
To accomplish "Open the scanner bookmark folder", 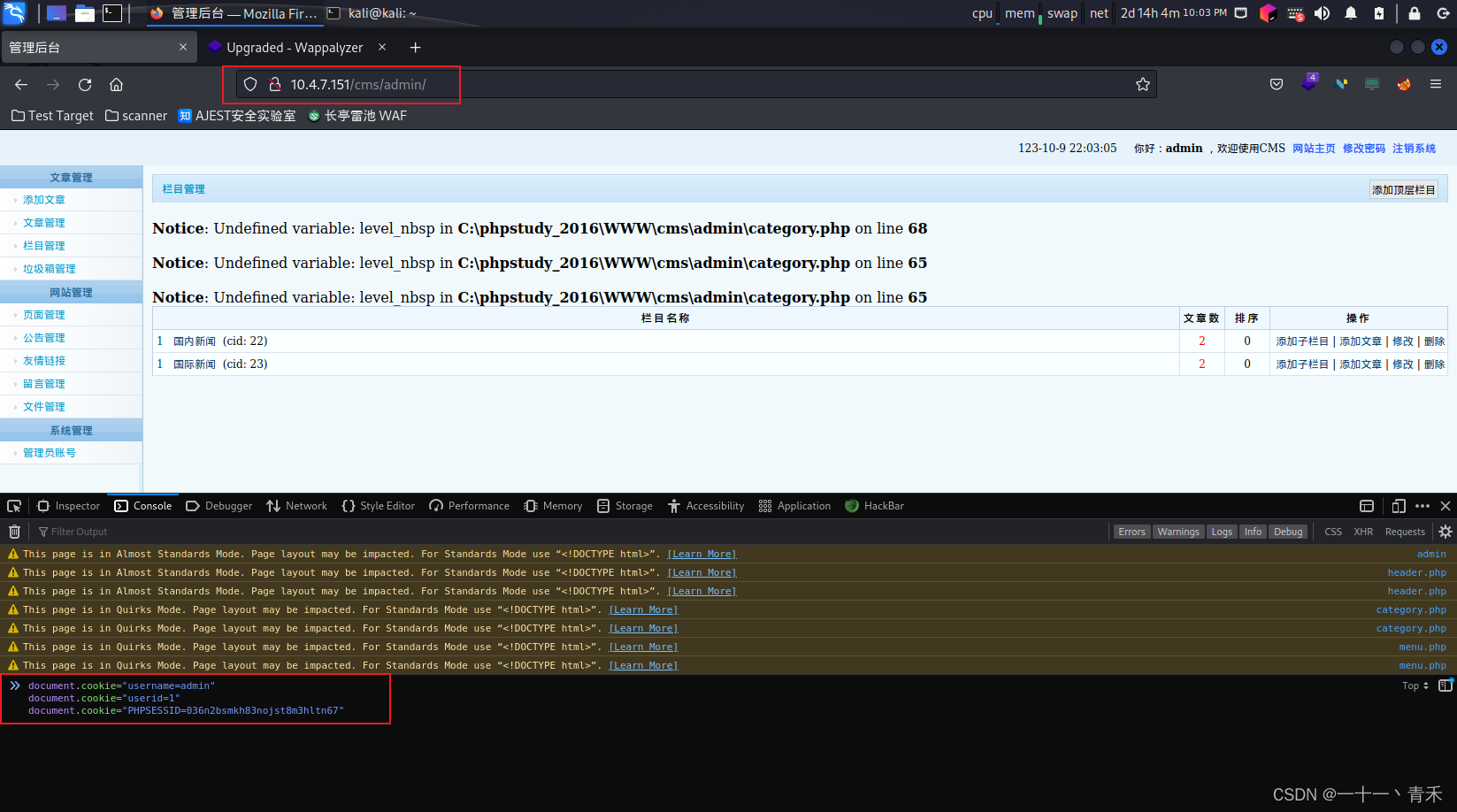I will [136, 116].
